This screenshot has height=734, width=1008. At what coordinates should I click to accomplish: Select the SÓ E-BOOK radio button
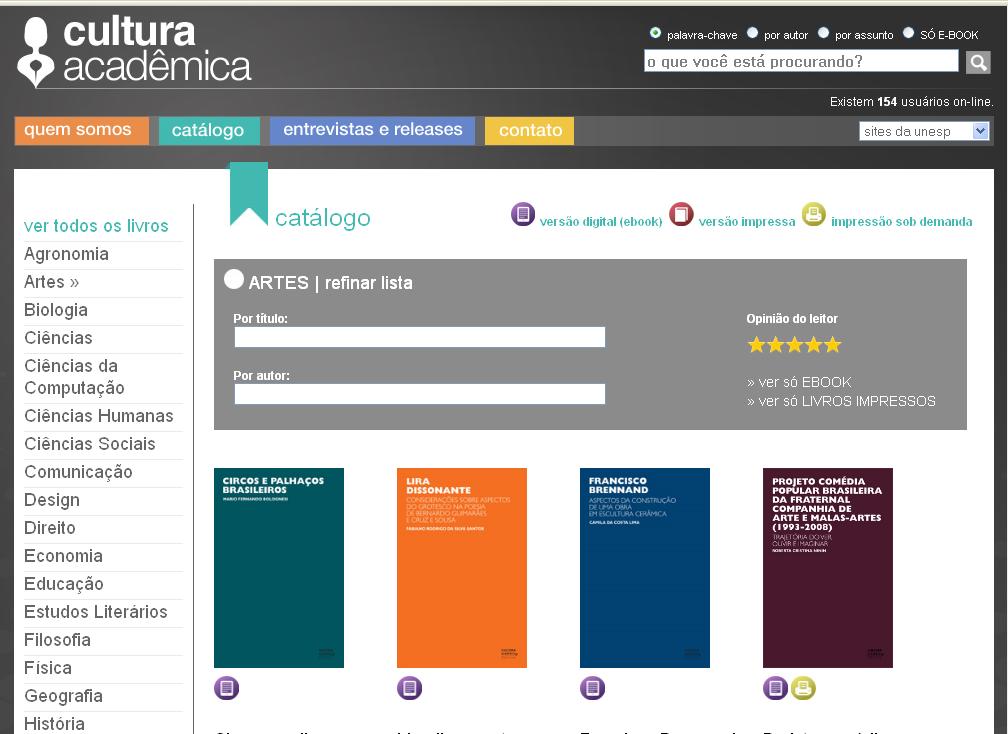tap(908, 33)
